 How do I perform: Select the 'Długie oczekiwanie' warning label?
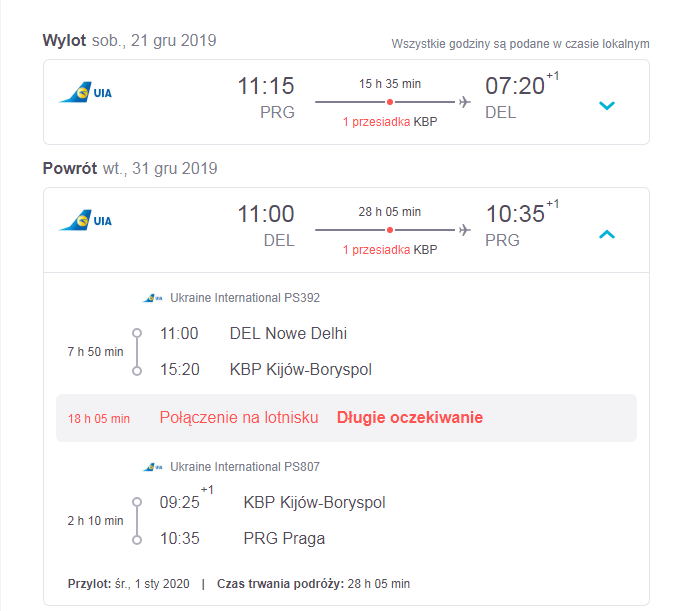(x=410, y=417)
